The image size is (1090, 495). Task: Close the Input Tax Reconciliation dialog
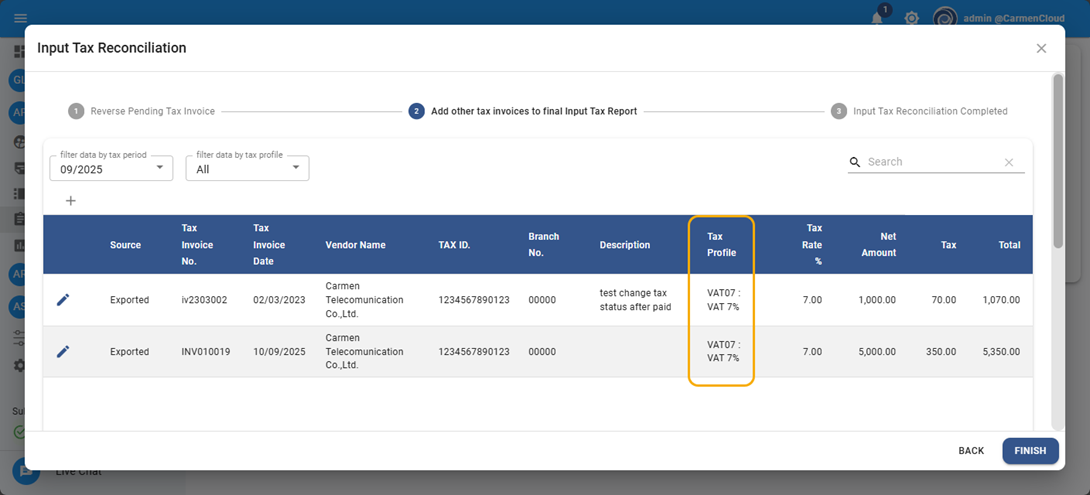click(1041, 48)
